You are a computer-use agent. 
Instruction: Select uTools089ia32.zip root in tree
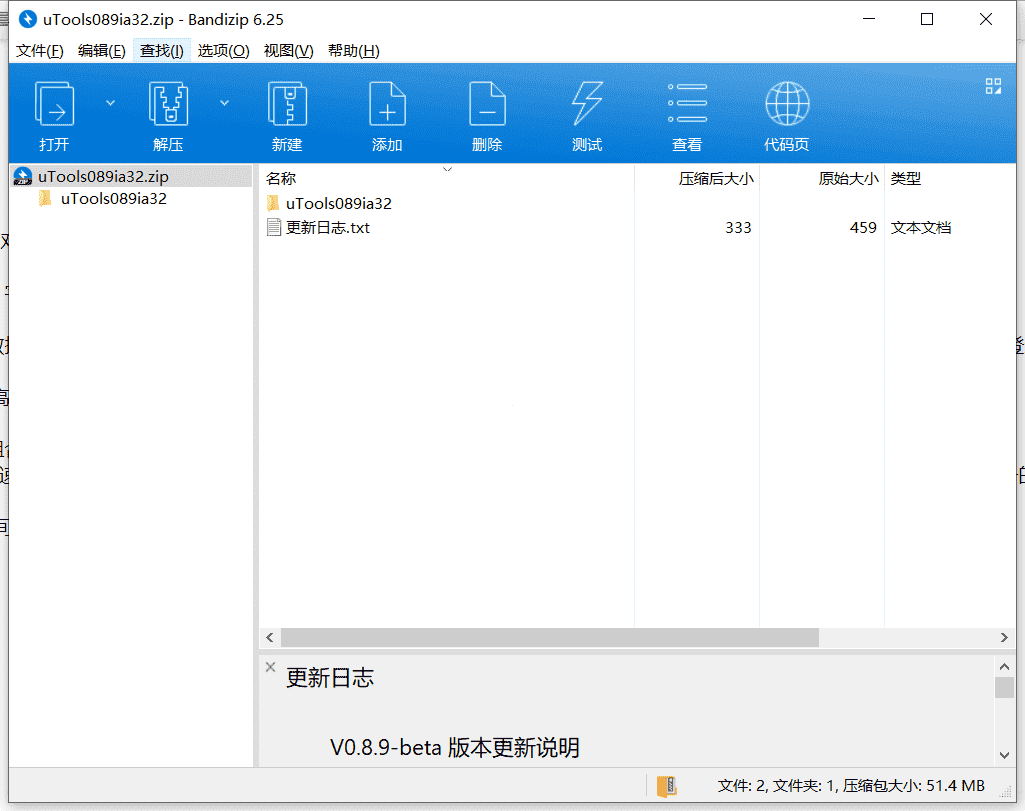(103, 176)
